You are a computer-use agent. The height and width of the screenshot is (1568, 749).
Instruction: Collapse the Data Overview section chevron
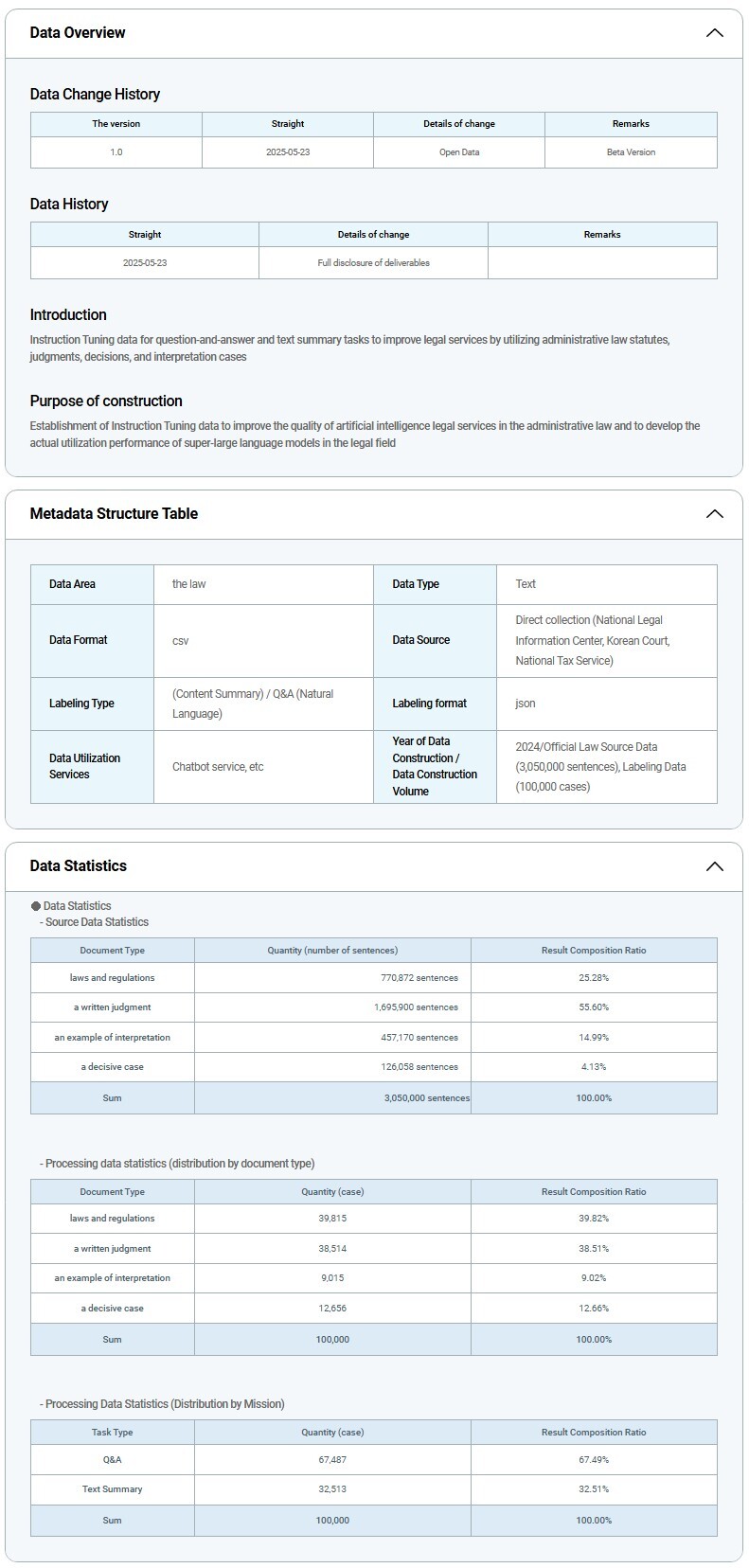714,33
